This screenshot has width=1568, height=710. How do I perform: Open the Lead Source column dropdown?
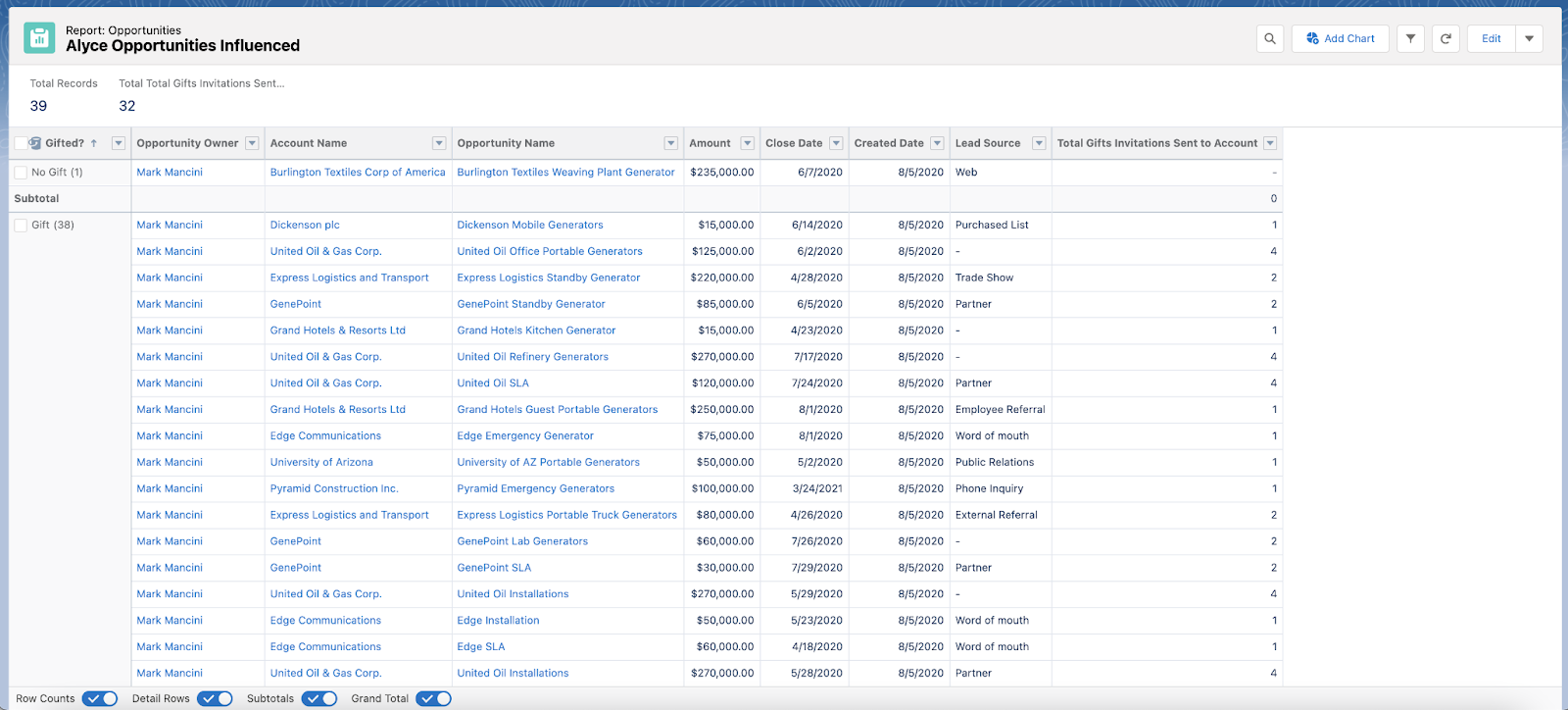1039,143
